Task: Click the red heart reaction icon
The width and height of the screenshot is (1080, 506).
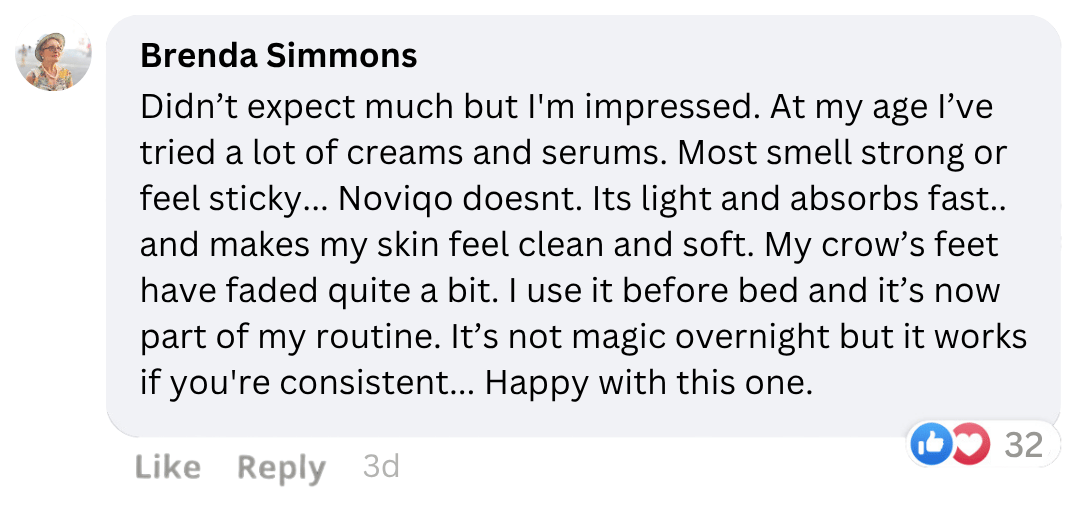Action: 968,445
